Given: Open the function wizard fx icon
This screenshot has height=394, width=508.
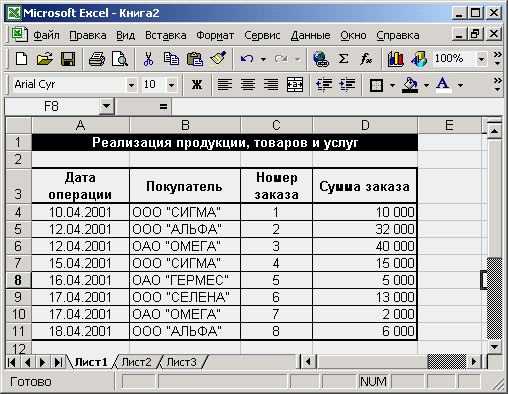Looking at the screenshot, I should (x=366, y=59).
